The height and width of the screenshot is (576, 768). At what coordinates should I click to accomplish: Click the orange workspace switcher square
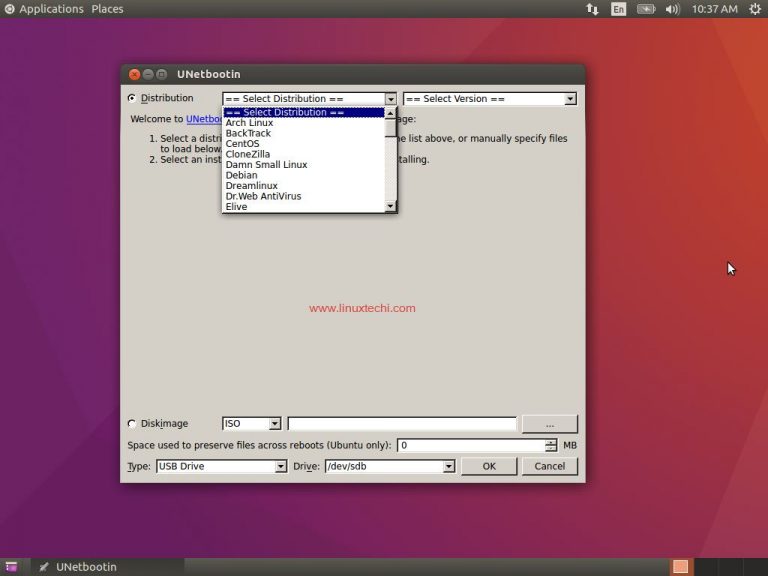coord(680,567)
